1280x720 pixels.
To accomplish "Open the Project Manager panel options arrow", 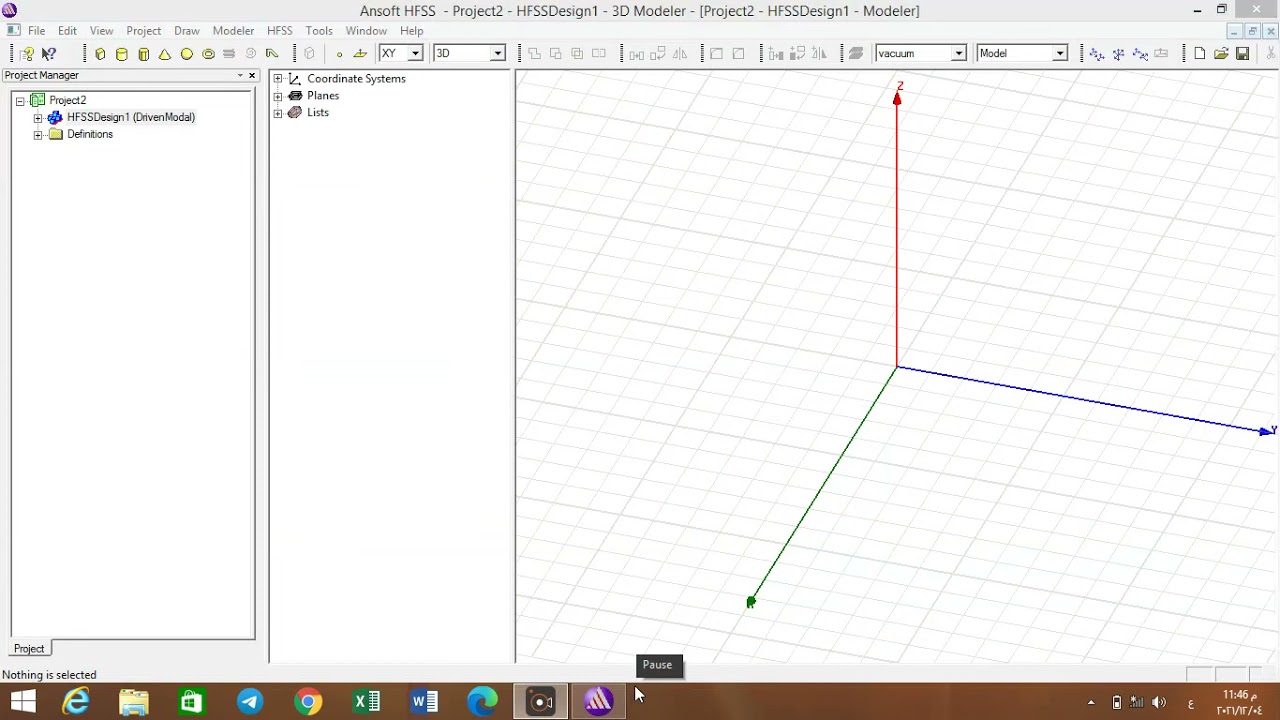I will tap(240, 76).
